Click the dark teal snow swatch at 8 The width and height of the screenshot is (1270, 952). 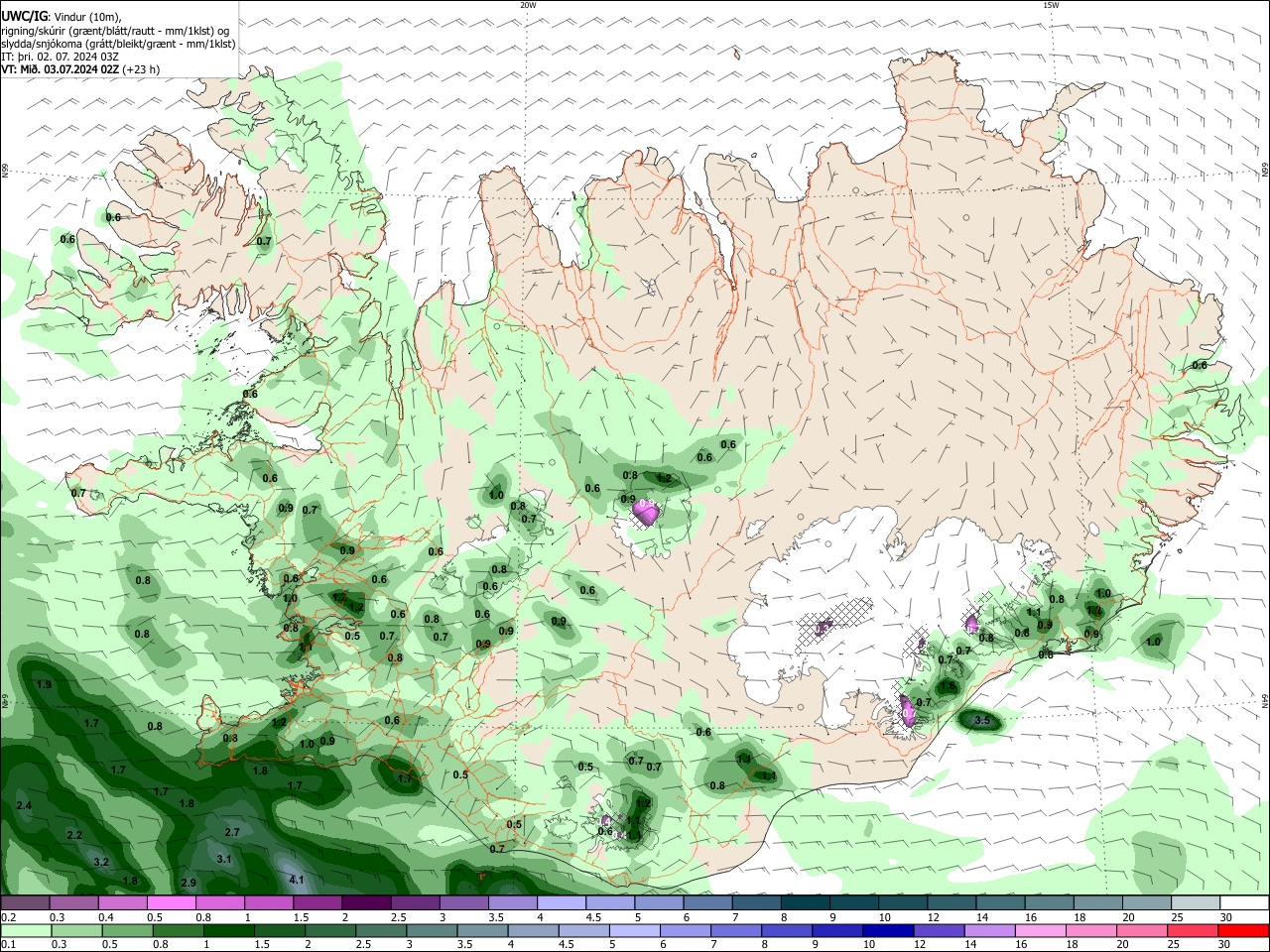805,903
